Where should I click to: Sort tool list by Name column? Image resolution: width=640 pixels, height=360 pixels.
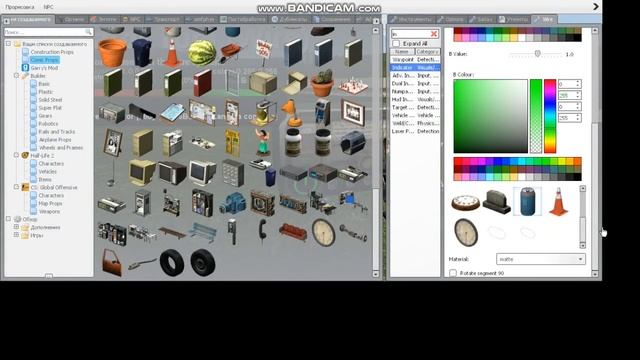(x=402, y=51)
